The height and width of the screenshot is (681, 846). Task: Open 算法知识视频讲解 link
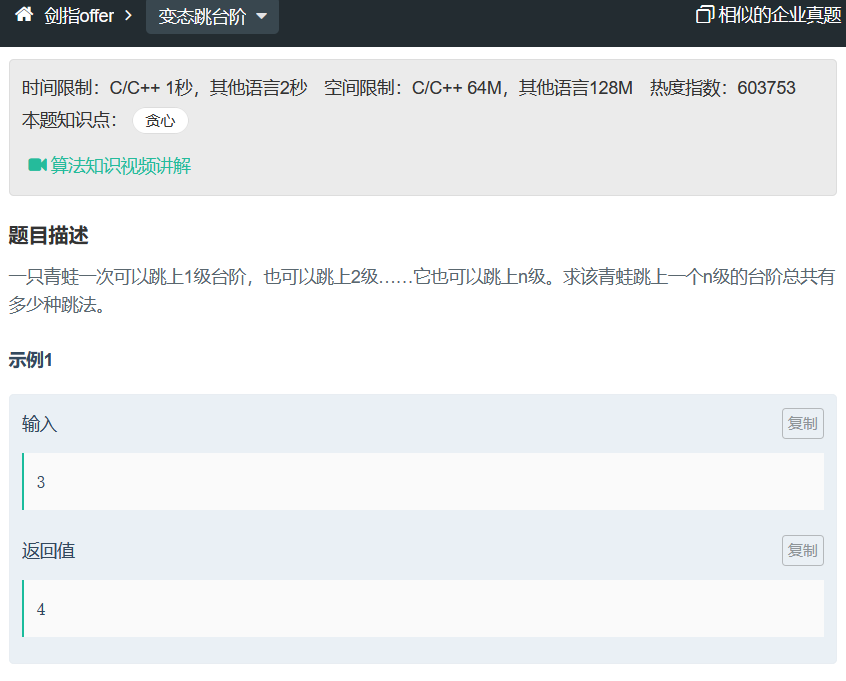click(121, 166)
